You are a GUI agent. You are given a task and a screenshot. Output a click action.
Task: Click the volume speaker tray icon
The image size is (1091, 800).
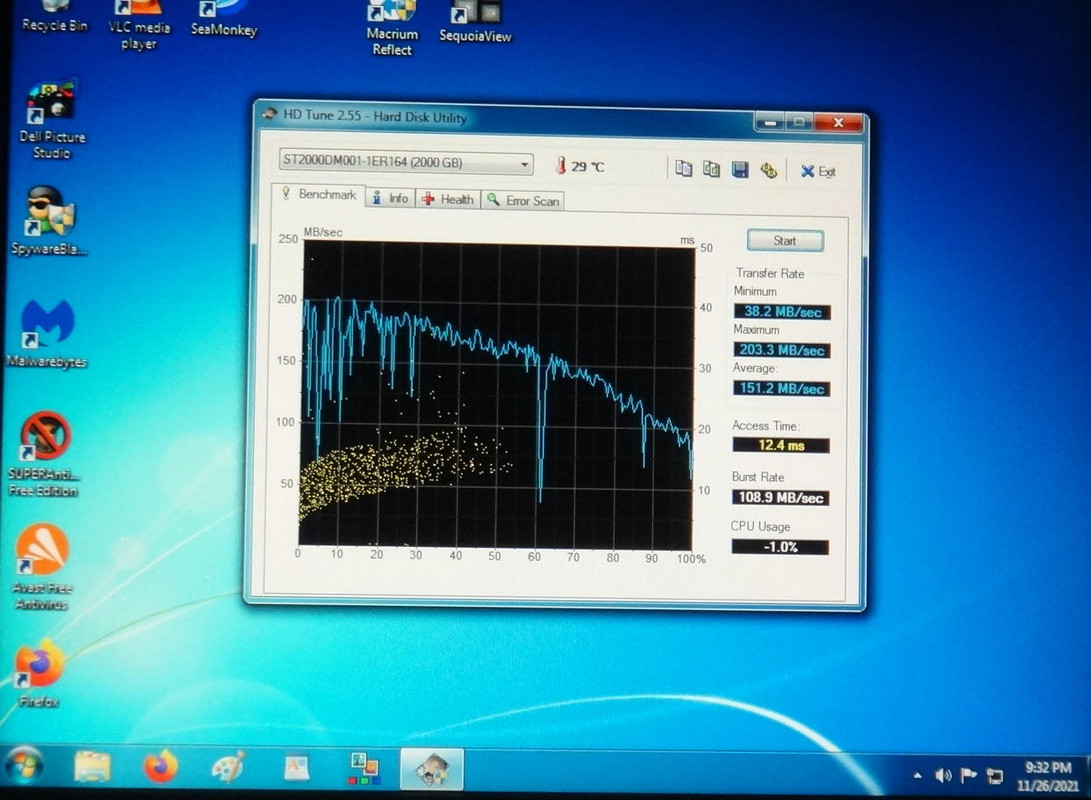coord(943,775)
